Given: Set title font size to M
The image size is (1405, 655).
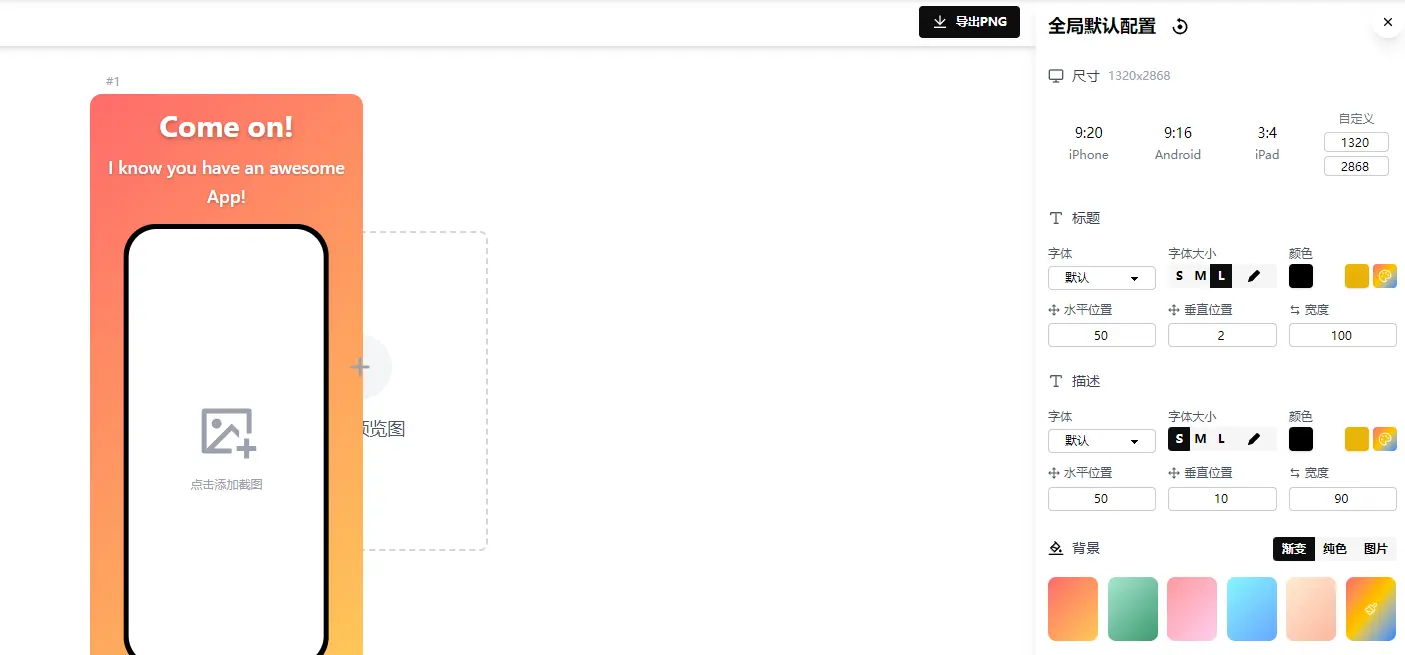Looking at the screenshot, I should [1200, 276].
